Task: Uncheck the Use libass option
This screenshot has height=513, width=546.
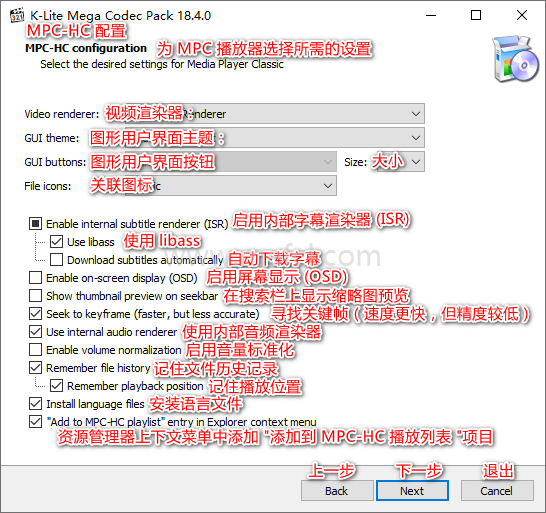Action: [x=56, y=242]
